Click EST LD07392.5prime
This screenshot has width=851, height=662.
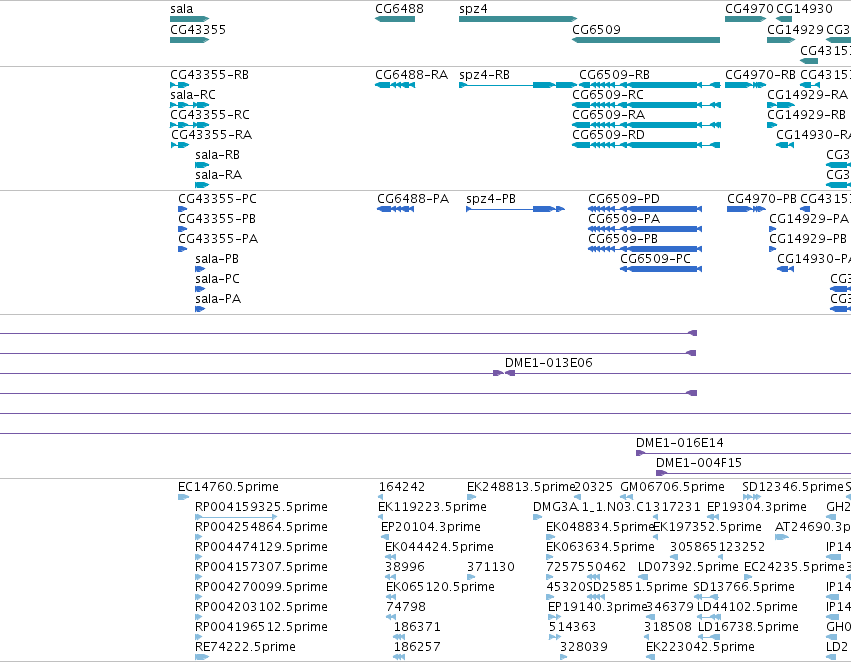642,577
